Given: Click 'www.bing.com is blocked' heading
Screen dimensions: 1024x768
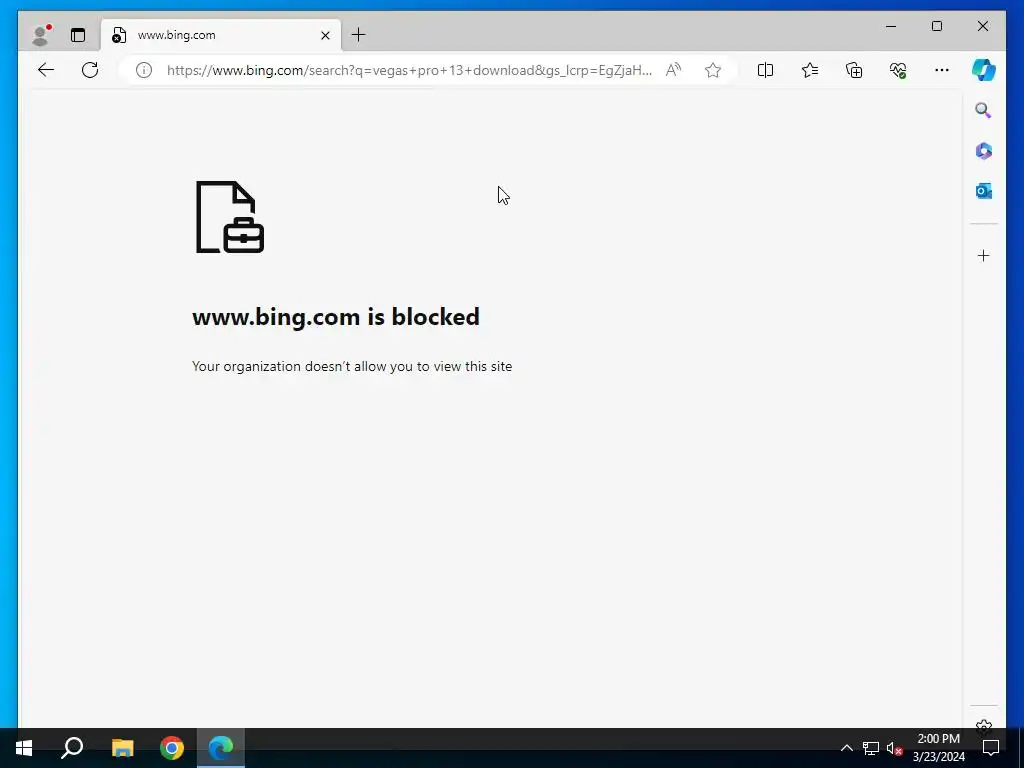Looking at the screenshot, I should 336,317.
